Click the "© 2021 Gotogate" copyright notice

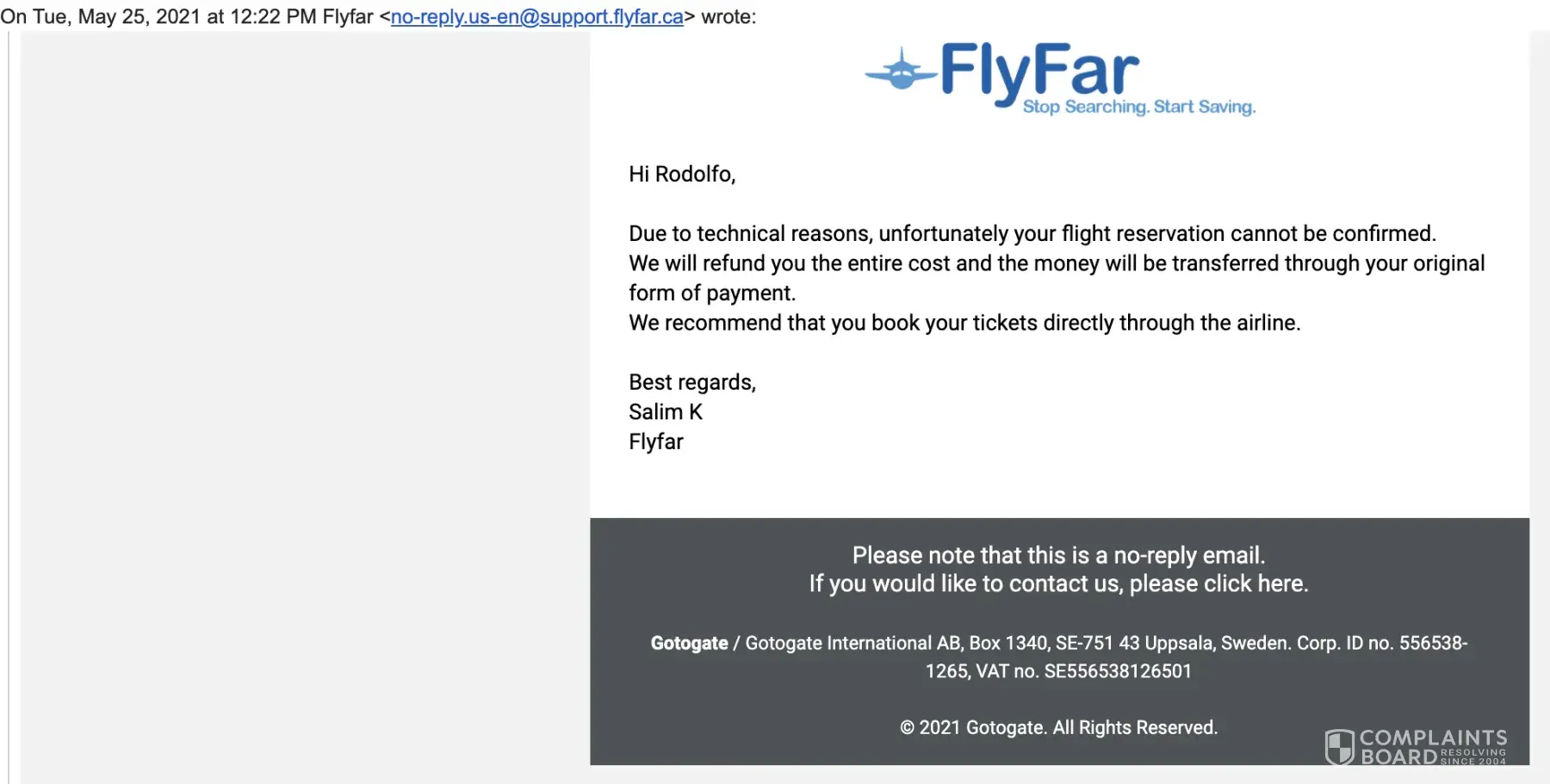point(1058,727)
